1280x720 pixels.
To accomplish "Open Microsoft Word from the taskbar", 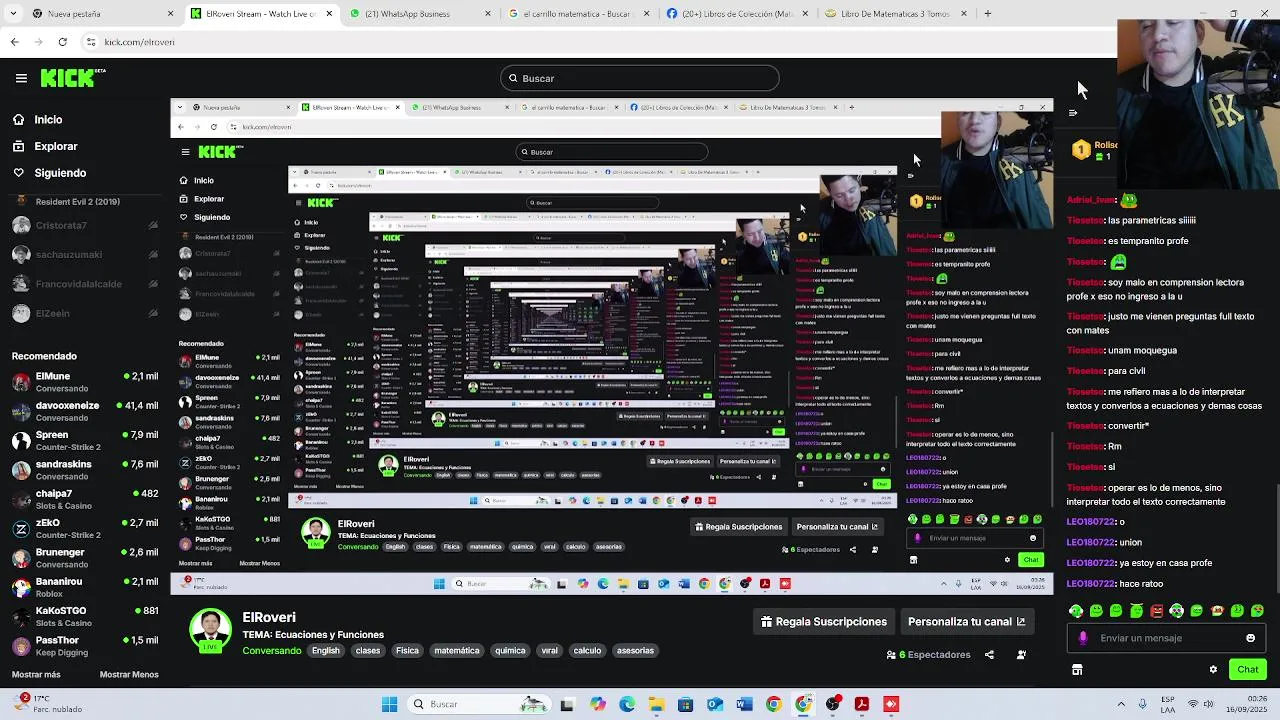I will 744,704.
